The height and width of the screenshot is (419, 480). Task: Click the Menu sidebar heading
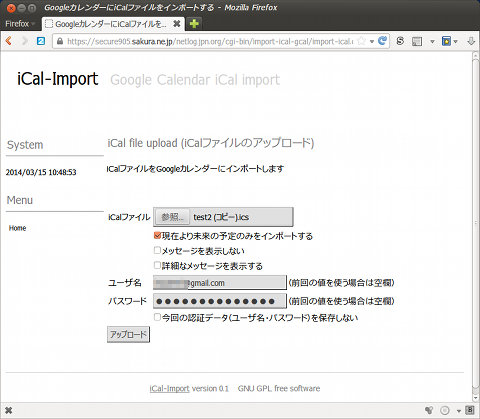pyautogui.click(x=20, y=200)
